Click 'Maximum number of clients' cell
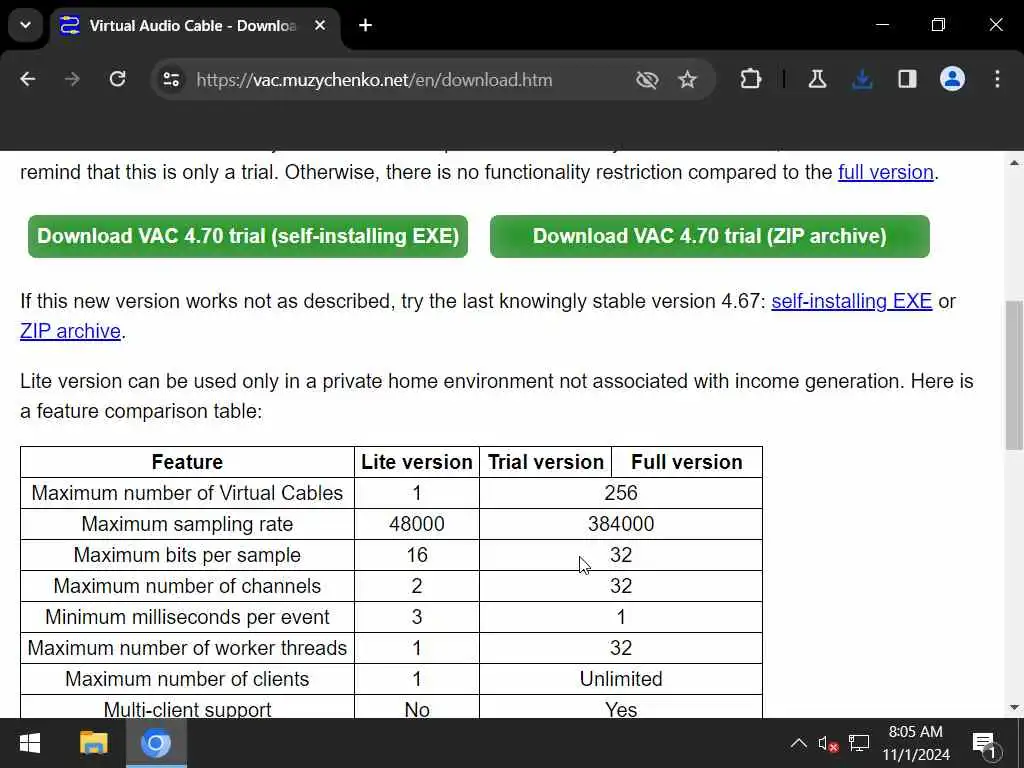Image resolution: width=1024 pixels, height=768 pixels. tap(187, 679)
